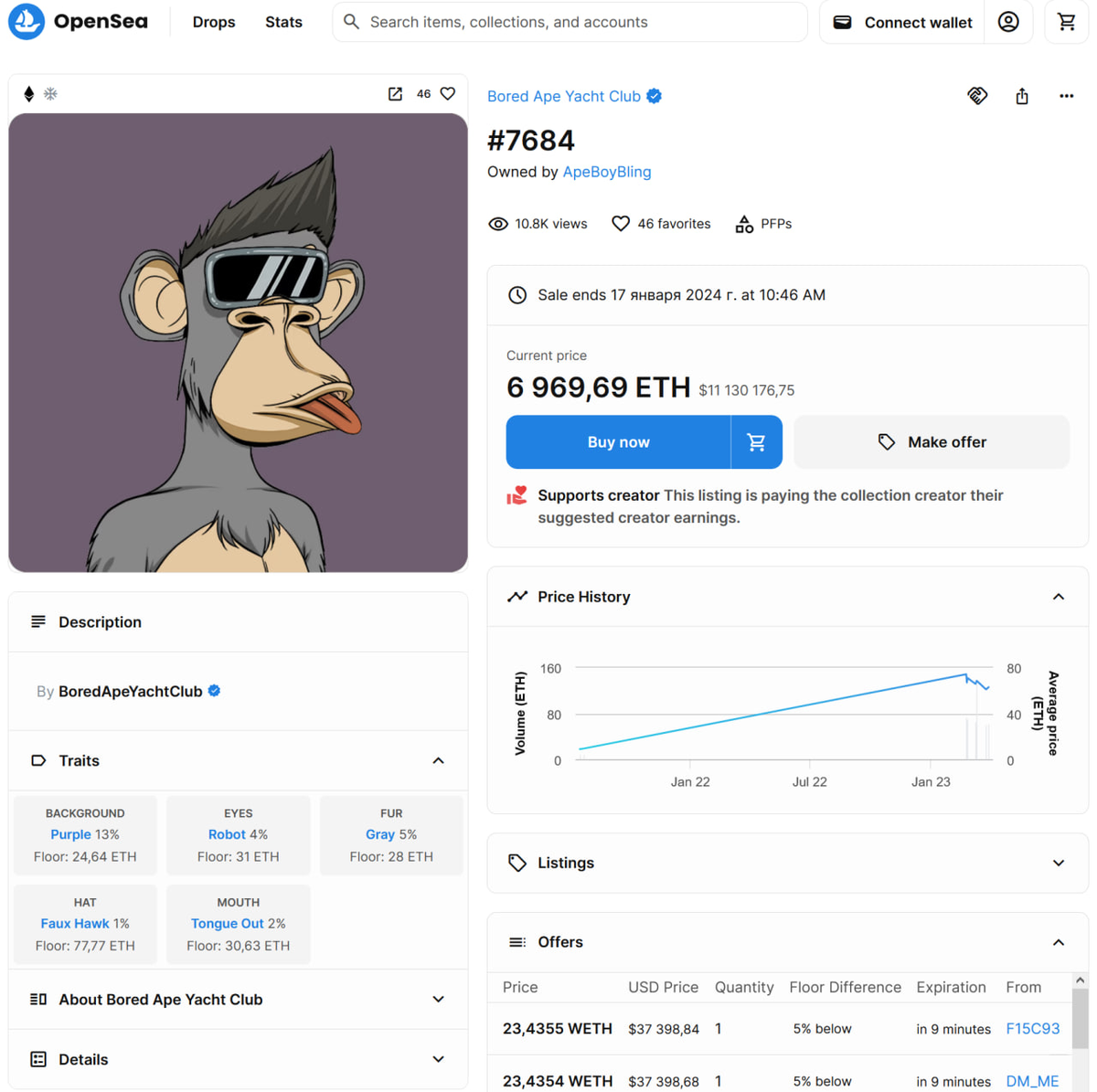Click the snowflake frozen metadata icon

click(51, 94)
